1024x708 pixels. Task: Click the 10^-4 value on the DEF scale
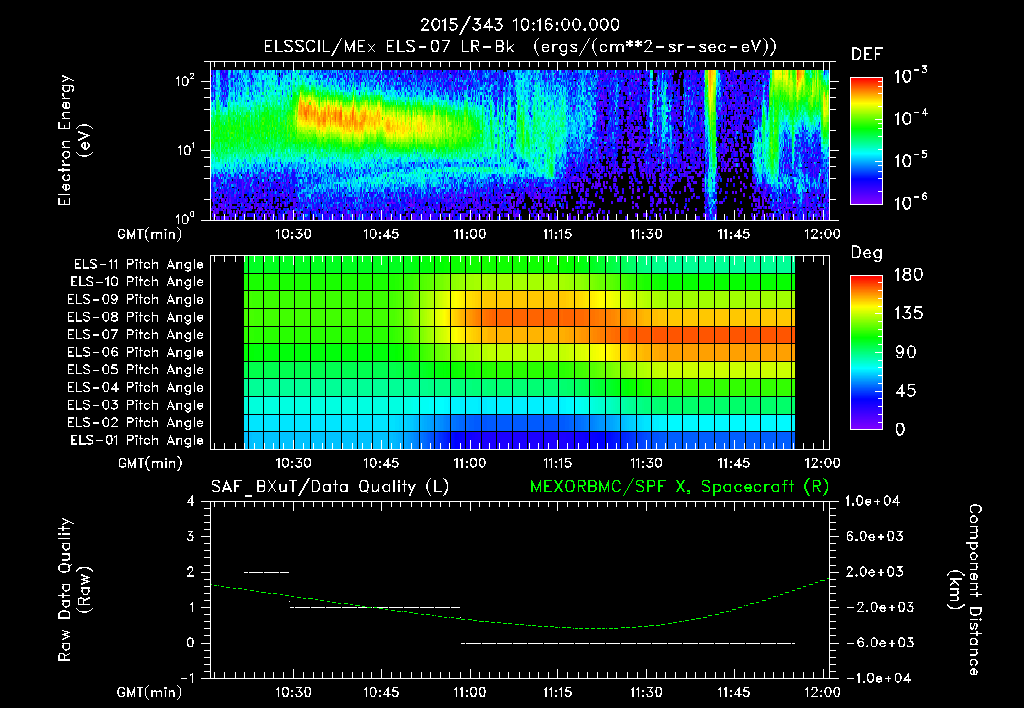[x=910, y=118]
